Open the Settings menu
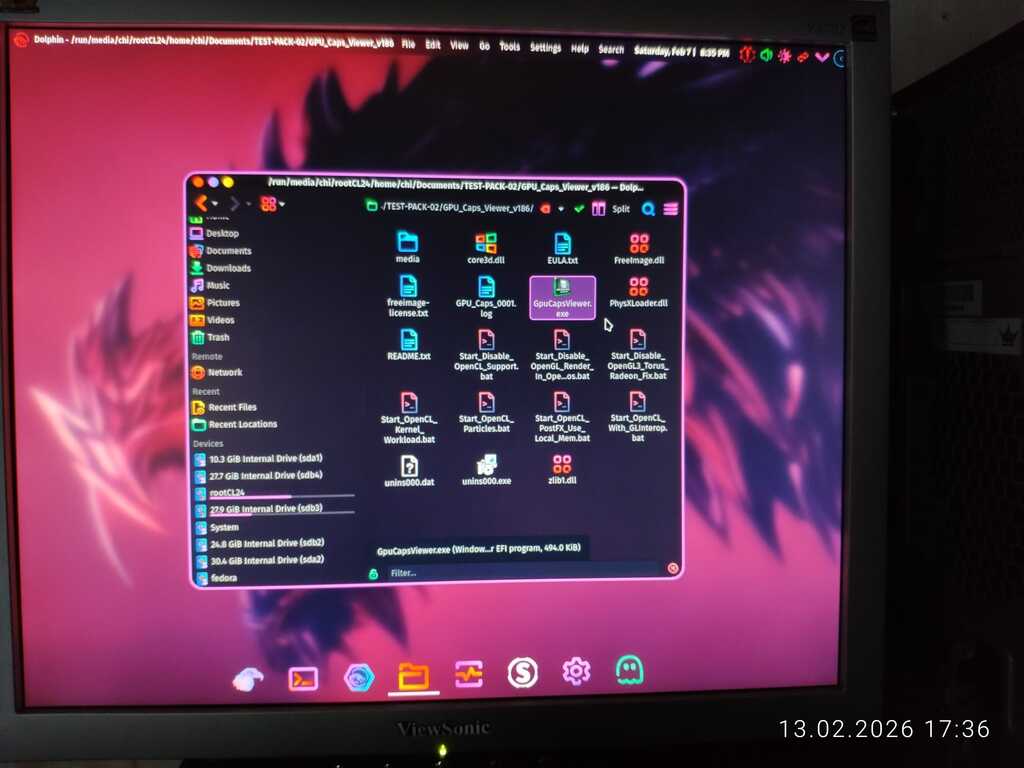This screenshot has height=768, width=1024. tap(545, 47)
